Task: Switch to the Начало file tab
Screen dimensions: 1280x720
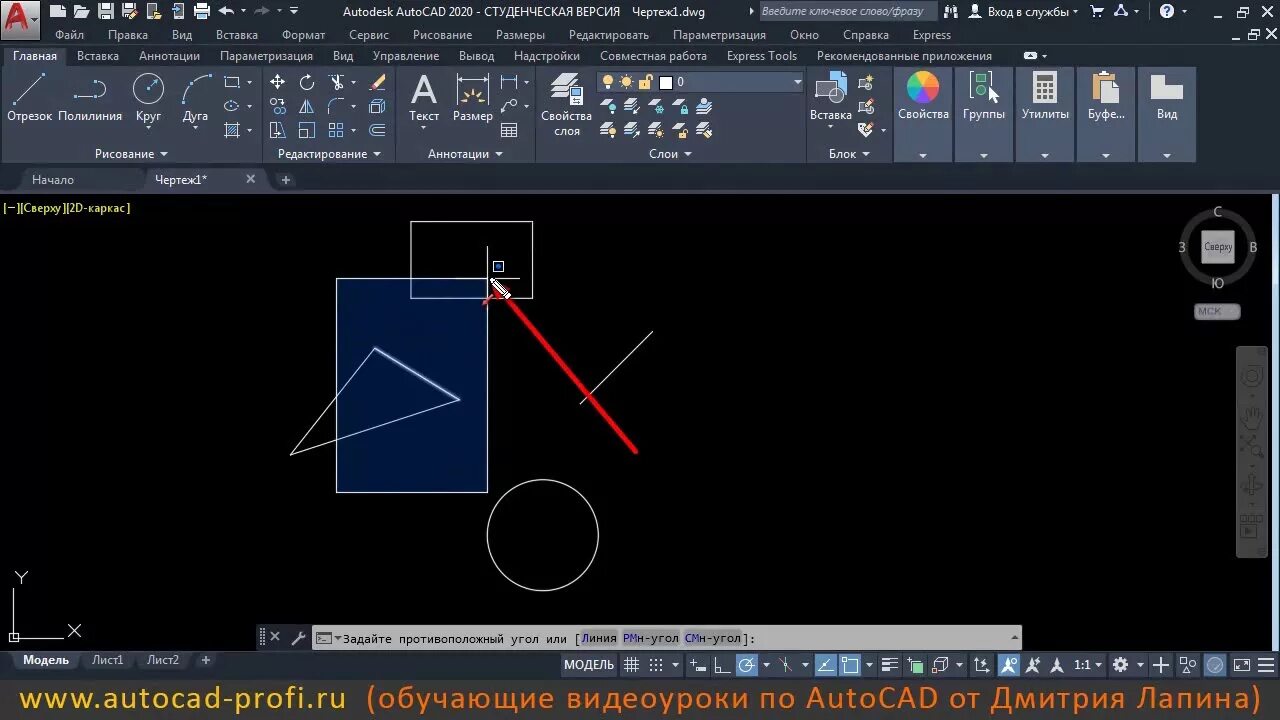Action: pos(53,180)
